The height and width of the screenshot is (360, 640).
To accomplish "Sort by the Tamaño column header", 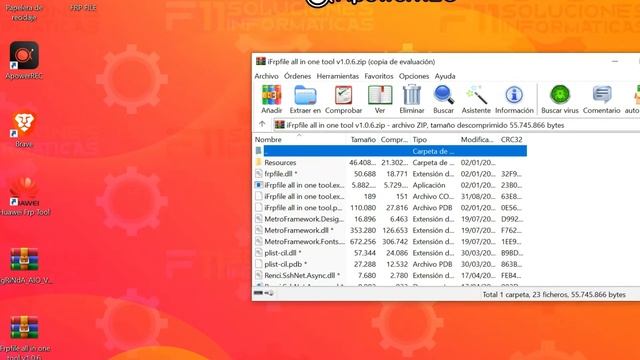I will pyautogui.click(x=363, y=140).
